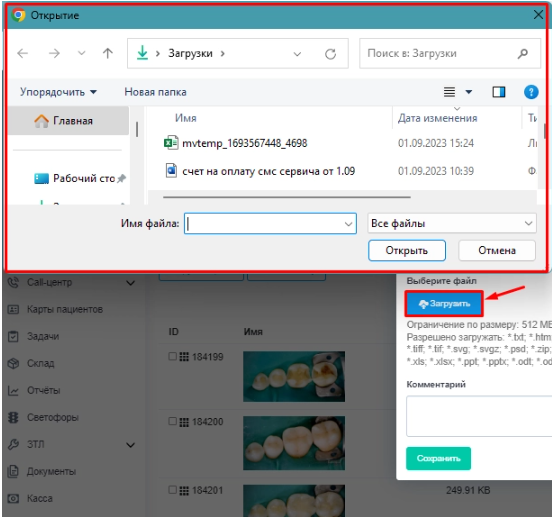Open the blue help question mark

tap(531, 92)
